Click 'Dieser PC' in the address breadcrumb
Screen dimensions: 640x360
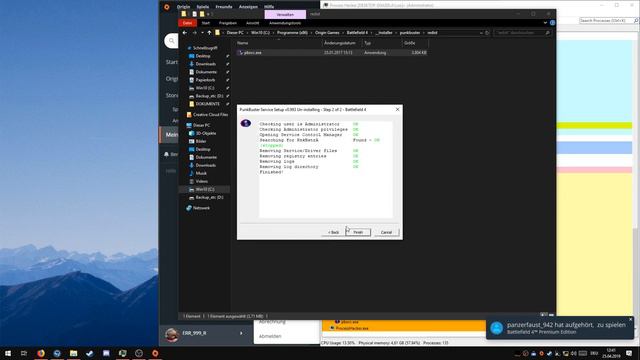[x=235, y=33]
